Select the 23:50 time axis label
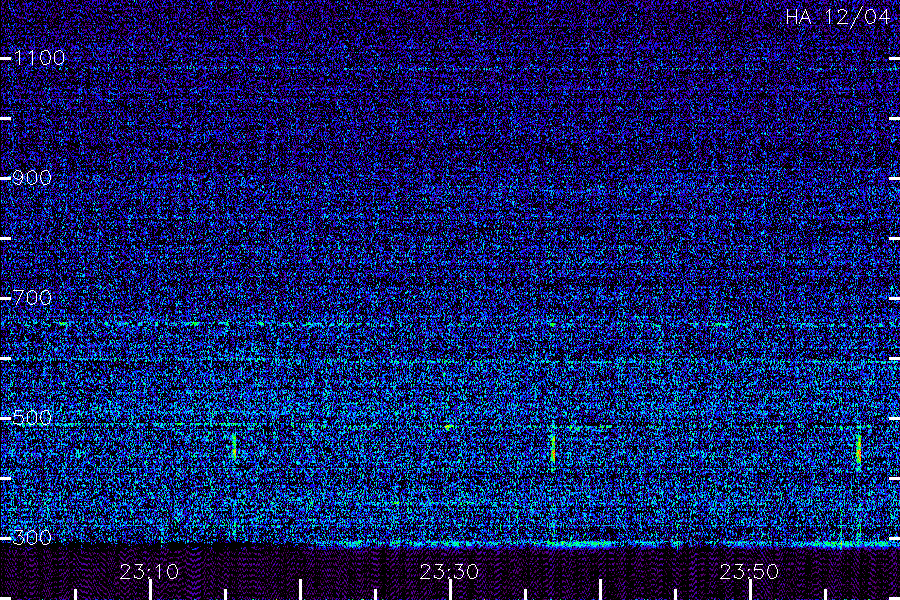 click(x=750, y=572)
